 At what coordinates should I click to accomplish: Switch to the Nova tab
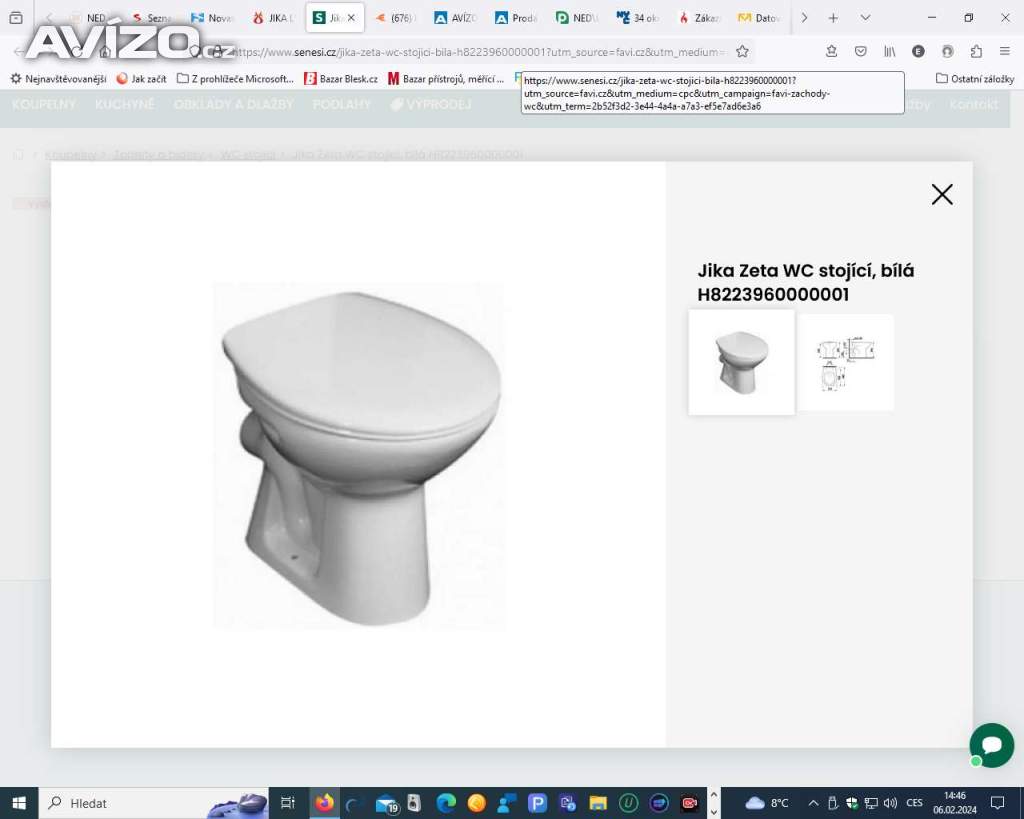[213, 18]
